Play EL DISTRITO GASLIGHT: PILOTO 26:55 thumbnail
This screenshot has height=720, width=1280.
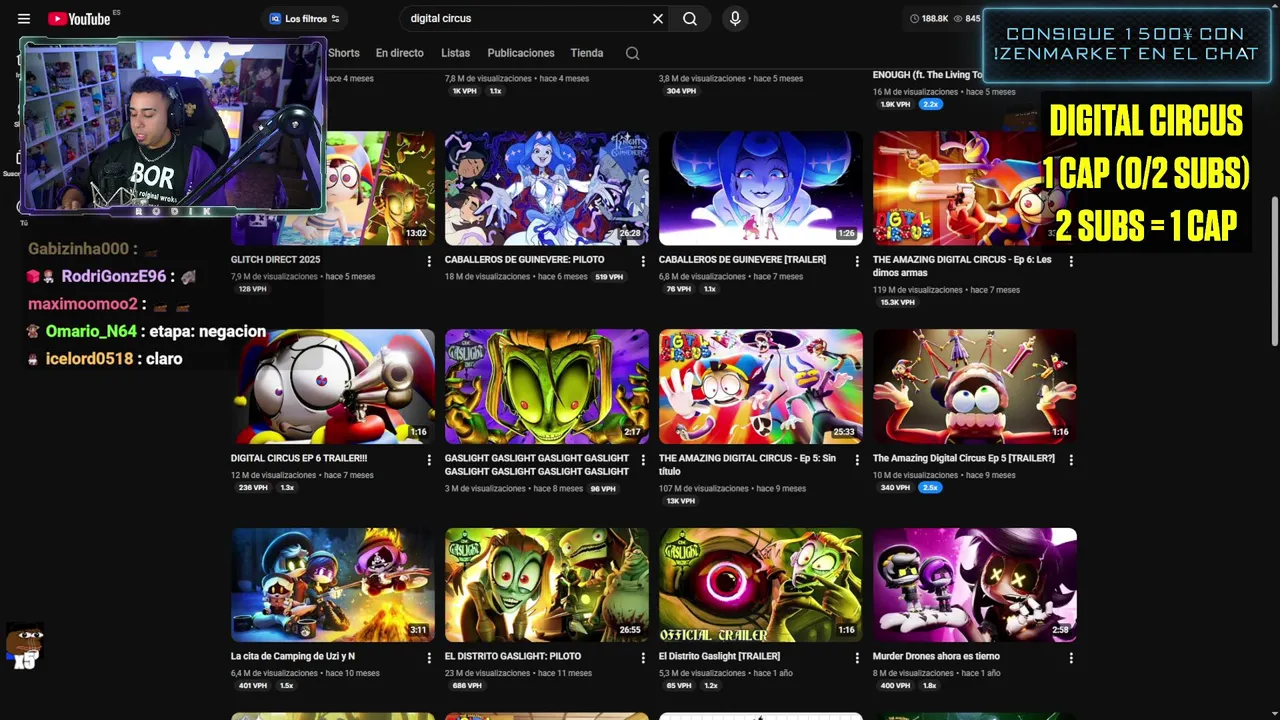pyautogui.click(x=547, y=585)
